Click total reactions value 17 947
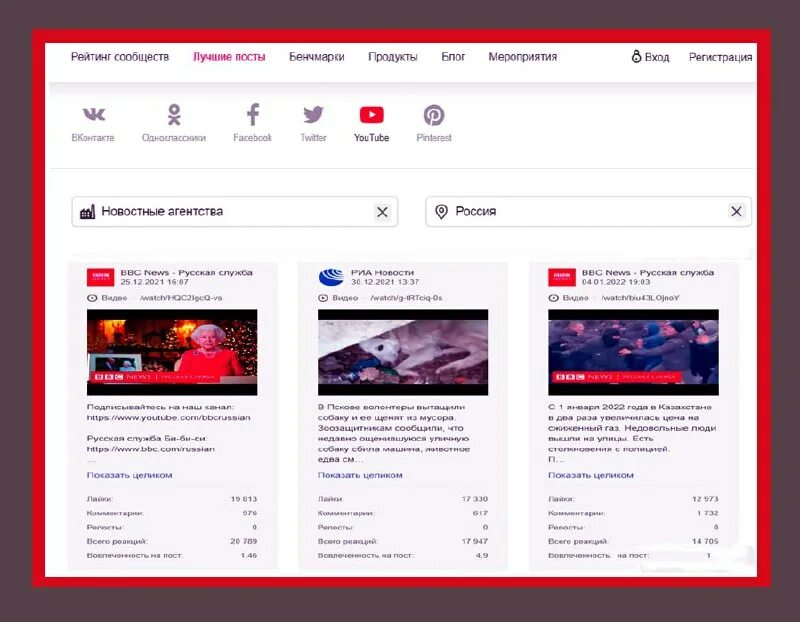This screenshot has height=622, width=800. click(474, 541)
